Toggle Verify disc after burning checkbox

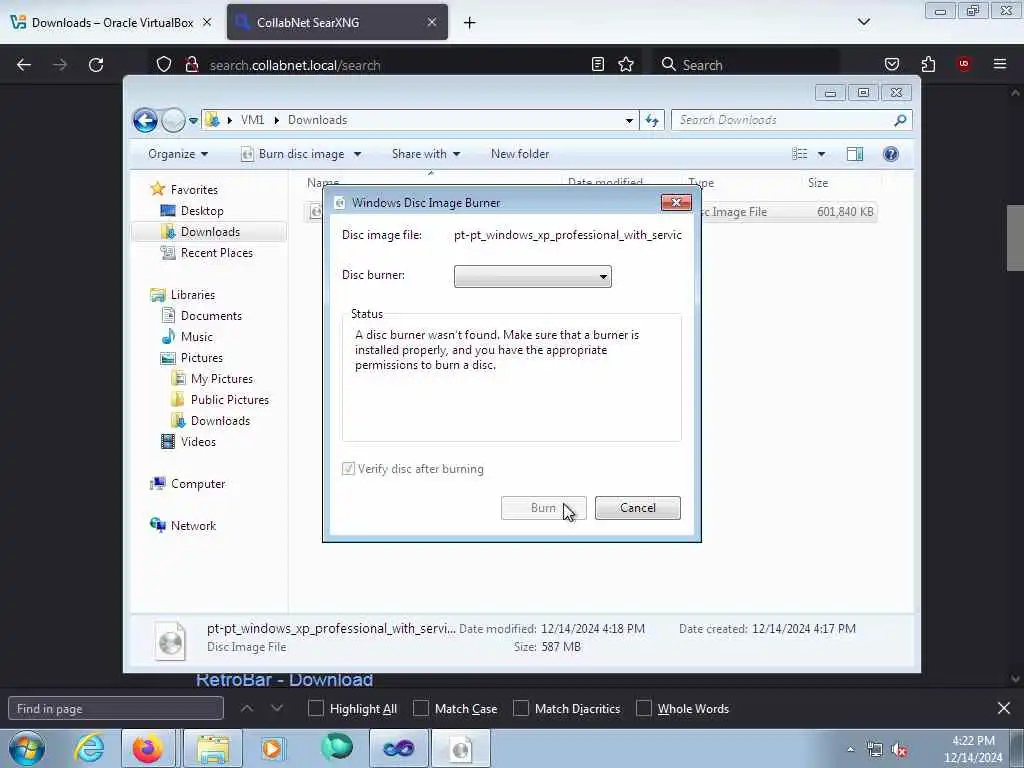349,469
